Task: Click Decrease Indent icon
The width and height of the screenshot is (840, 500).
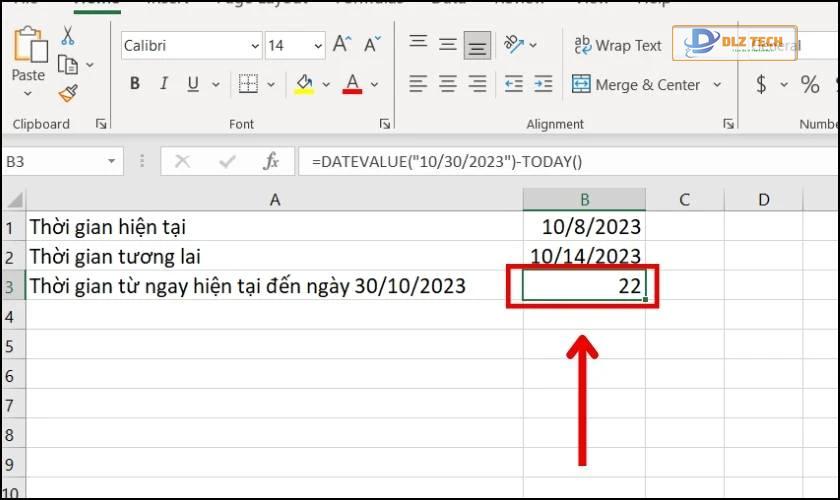Action: click(x=514, y=84)
